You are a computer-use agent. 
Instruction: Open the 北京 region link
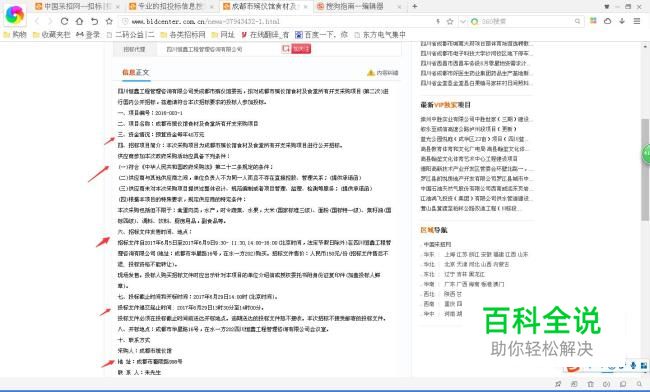pos(450,264)
